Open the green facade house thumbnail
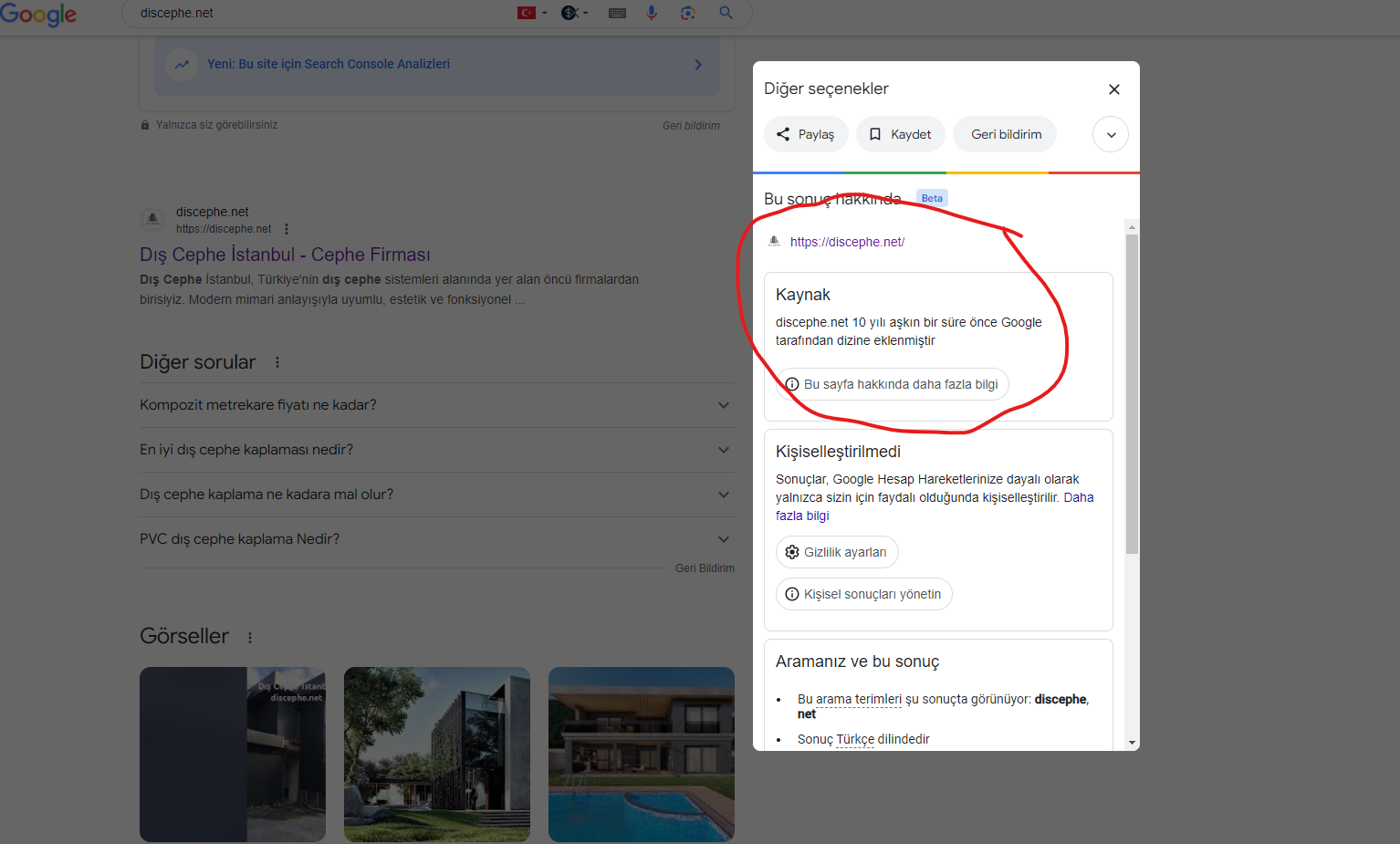 [x=437, y=755]
